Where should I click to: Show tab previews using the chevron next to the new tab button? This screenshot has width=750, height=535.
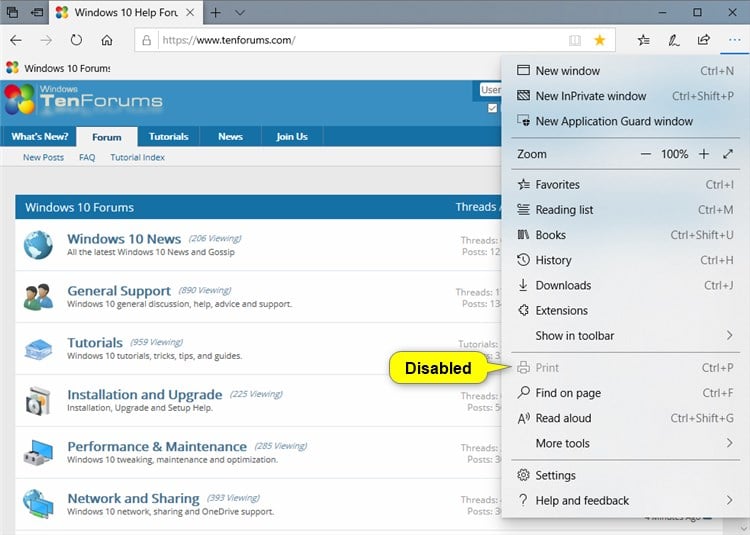(240, 12)
